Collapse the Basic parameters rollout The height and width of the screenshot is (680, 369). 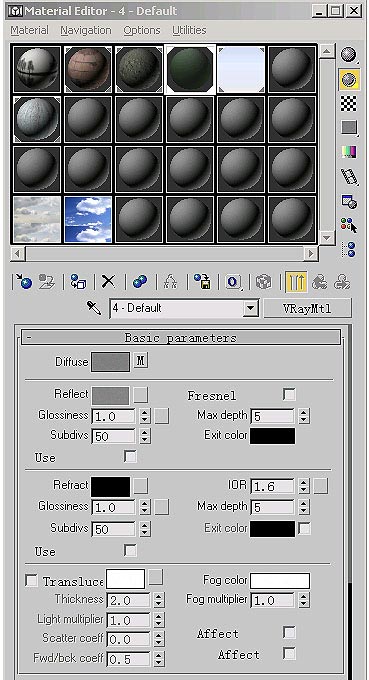[x=181, y=337]
